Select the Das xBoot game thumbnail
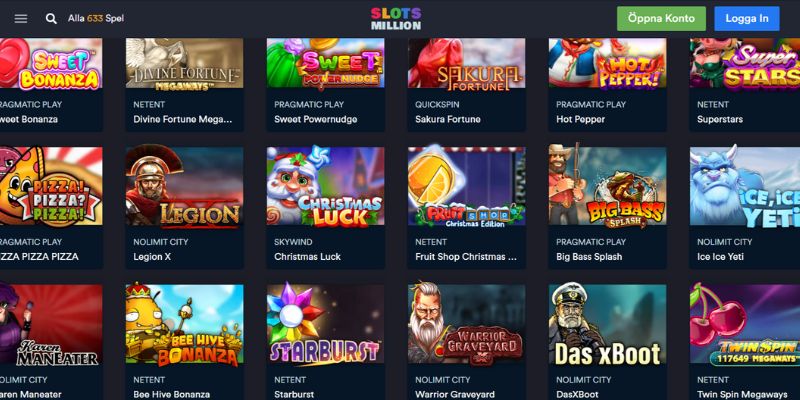The width and height of the screenshot is (800, 400). (608, 324)
